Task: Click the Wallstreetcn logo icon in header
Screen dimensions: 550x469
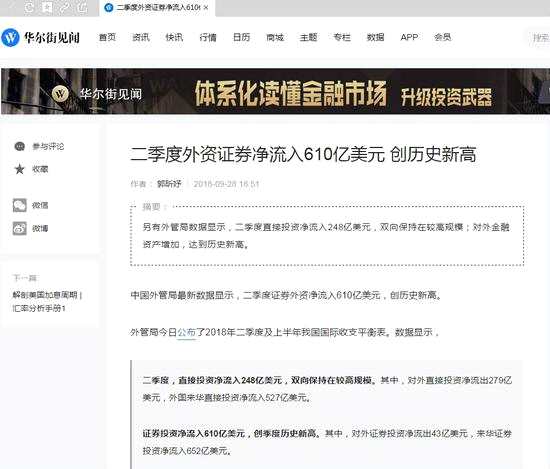Action: [10, 37]
